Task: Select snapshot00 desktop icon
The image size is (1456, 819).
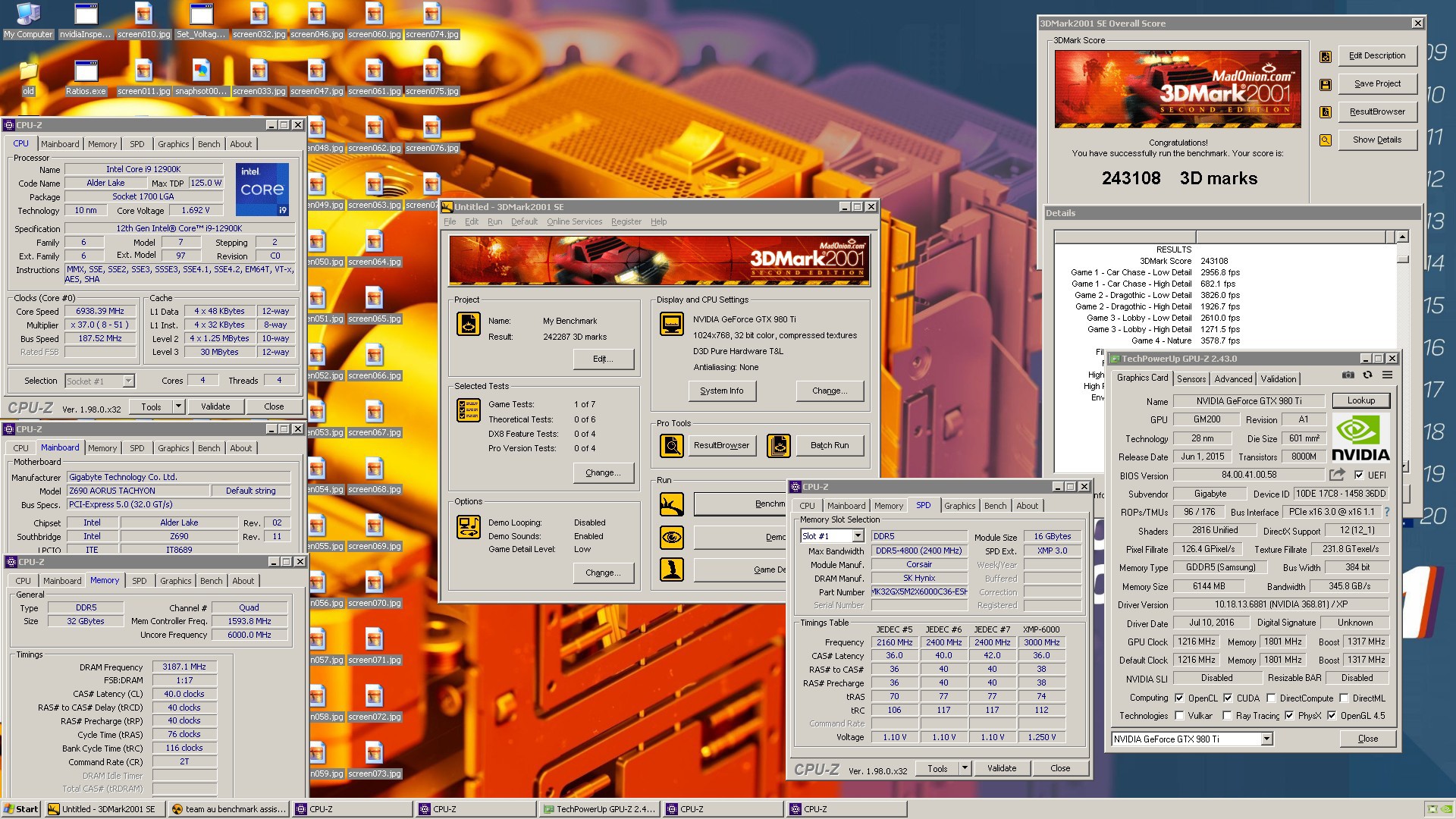Action: coord(201,77)
